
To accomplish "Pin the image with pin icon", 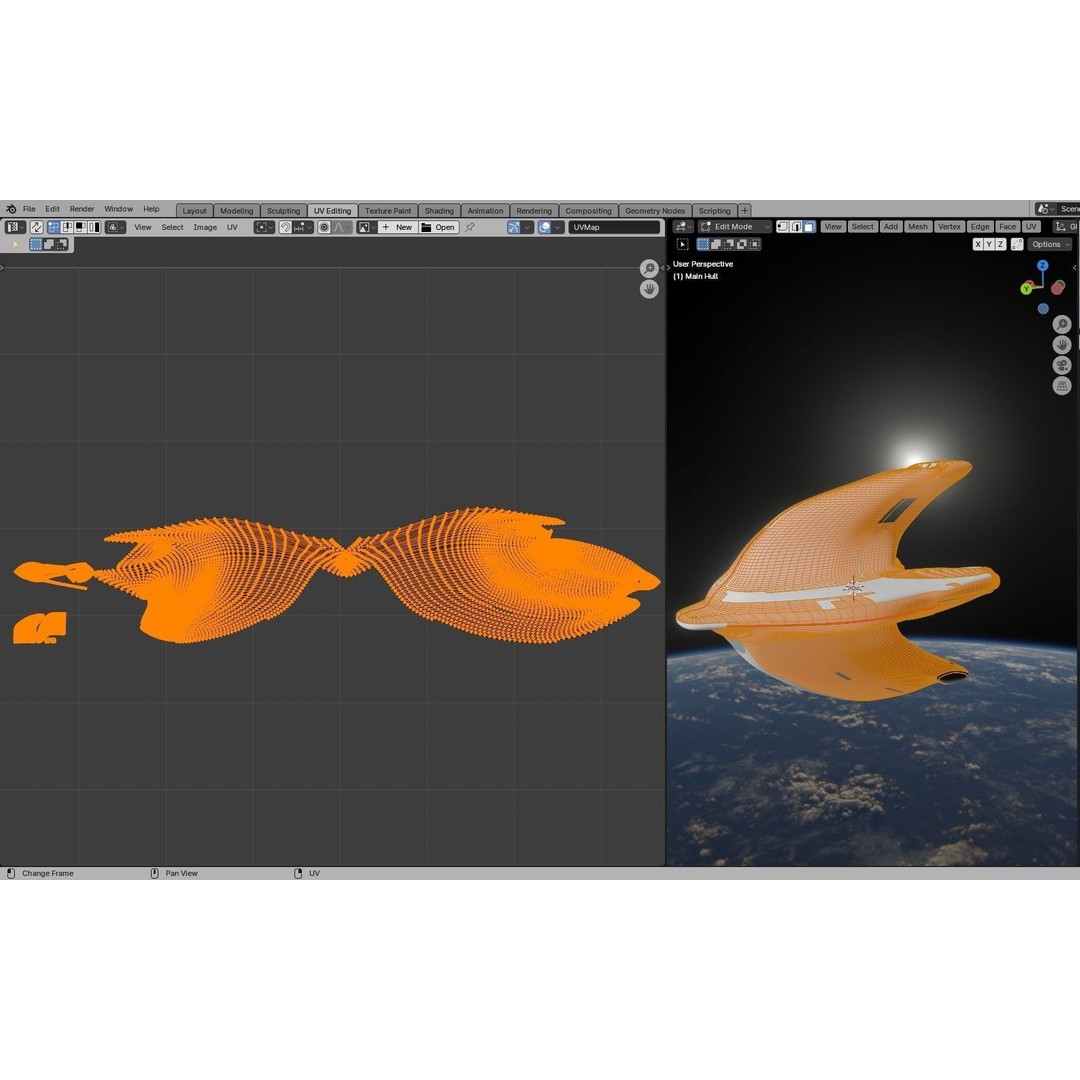I will pyautogui.click(x=470, y=227).
